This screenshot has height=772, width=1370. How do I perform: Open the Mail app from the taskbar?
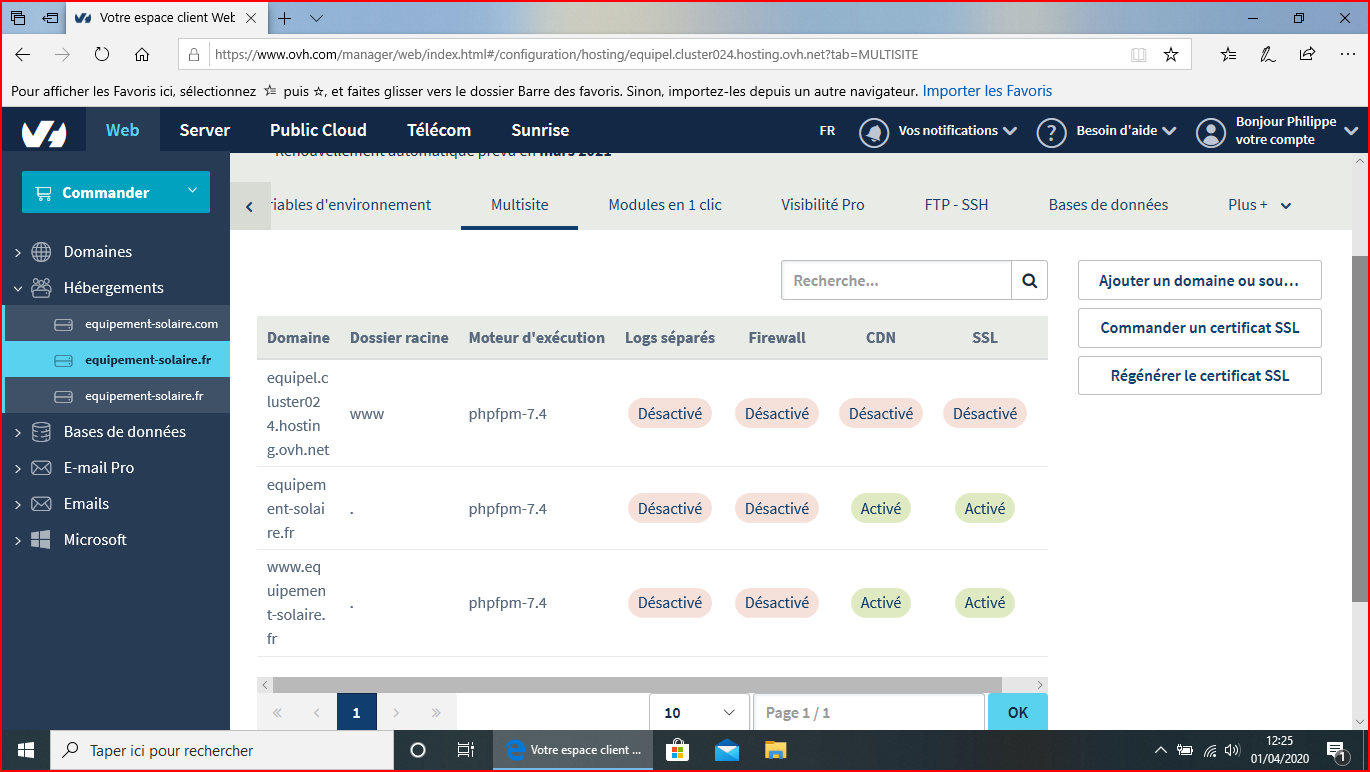click(727, 750)
